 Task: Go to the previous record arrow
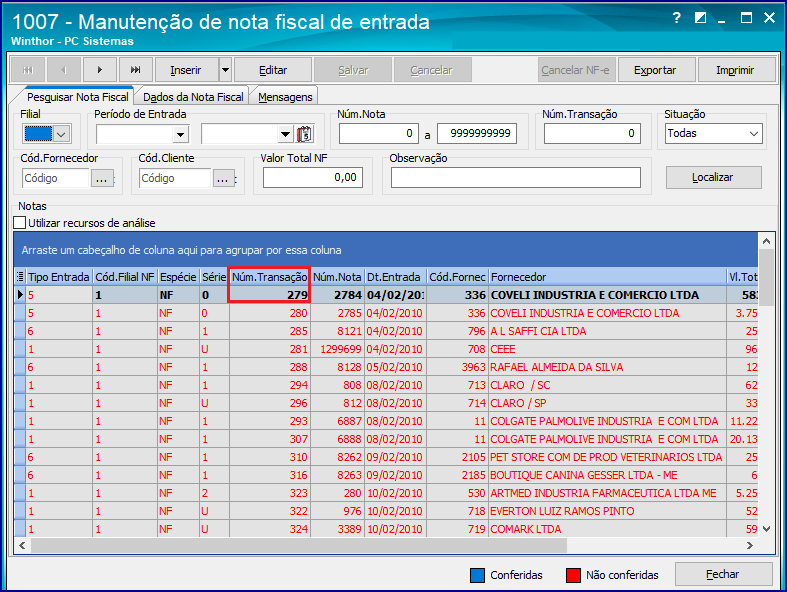click(x=64, y=70)
